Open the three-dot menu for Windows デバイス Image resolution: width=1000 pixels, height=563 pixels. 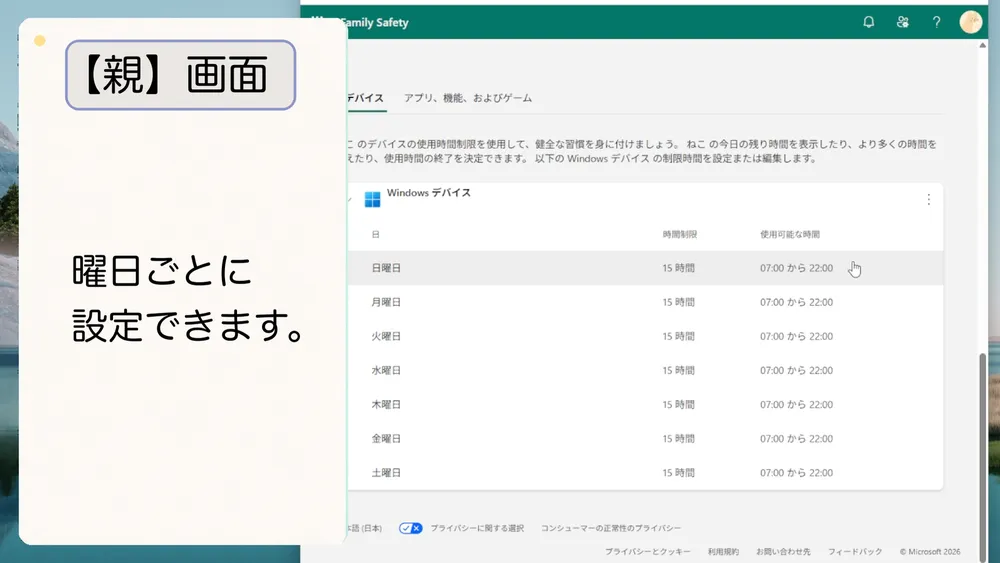pyautogui.click(x=929, y=200)
